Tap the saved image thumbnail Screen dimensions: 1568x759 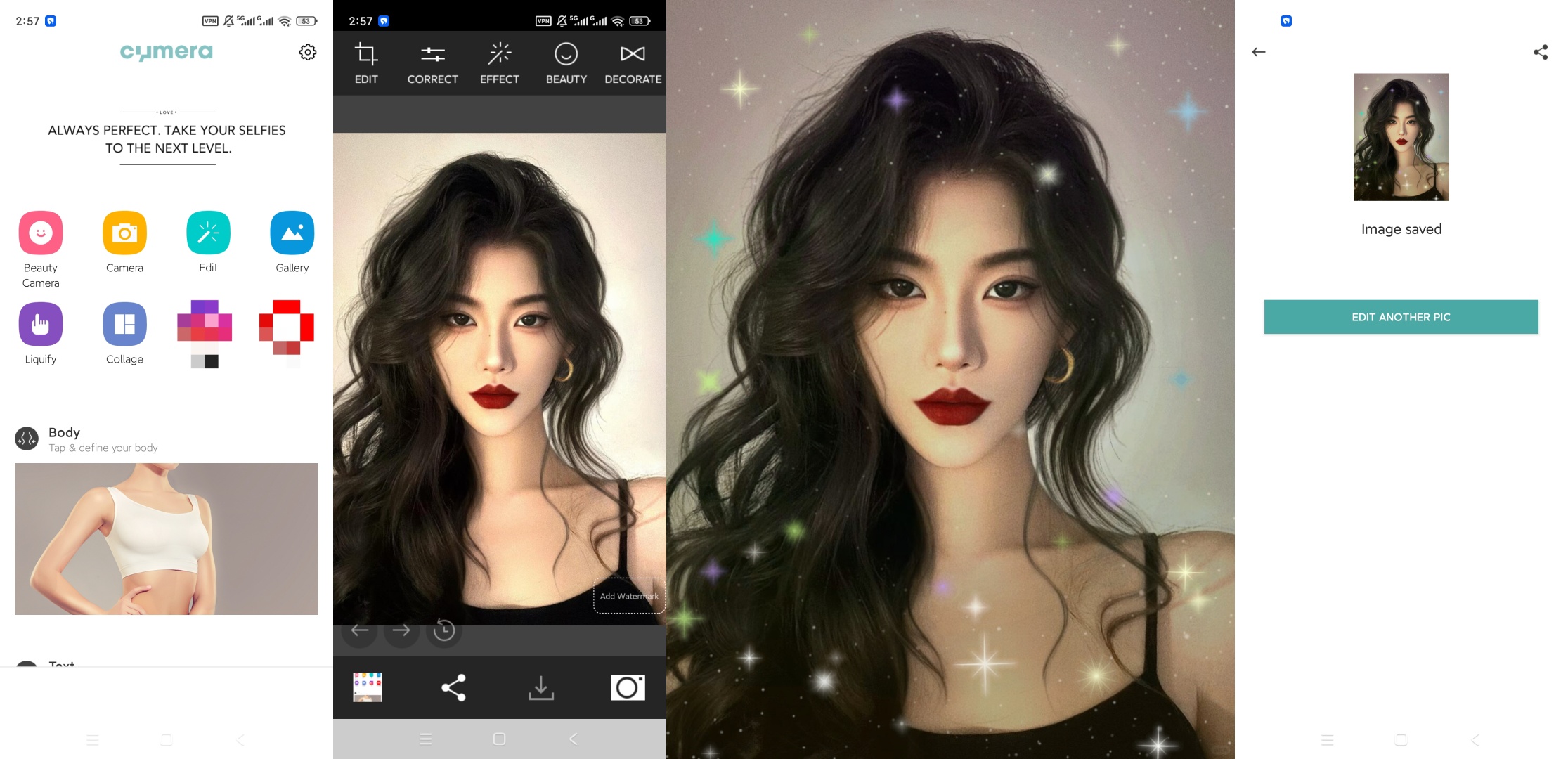click(x=1401, y=137)
